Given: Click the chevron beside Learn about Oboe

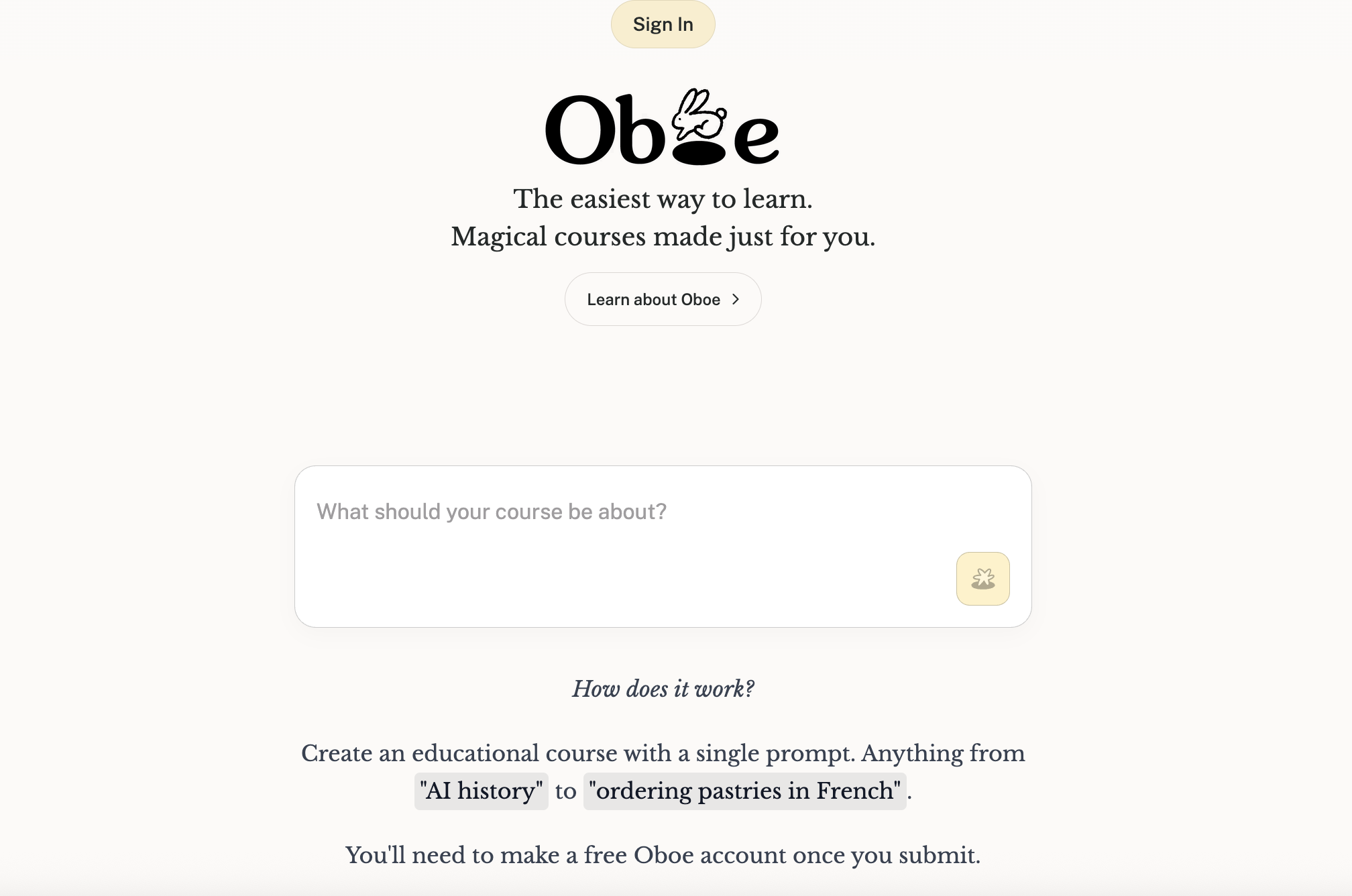Looking at the screenshot, I should 736,299.
